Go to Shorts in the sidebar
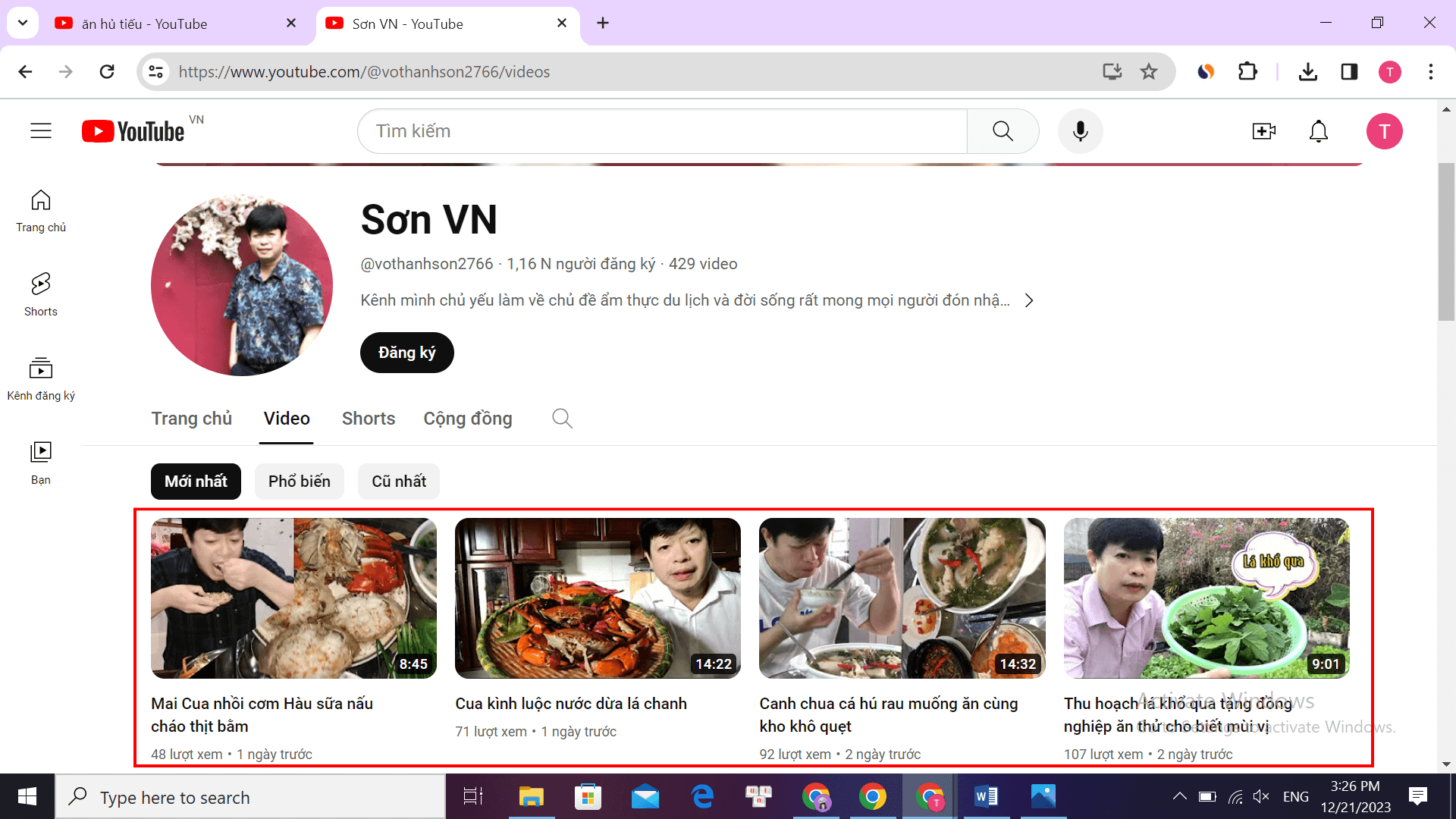 [41, 294]
